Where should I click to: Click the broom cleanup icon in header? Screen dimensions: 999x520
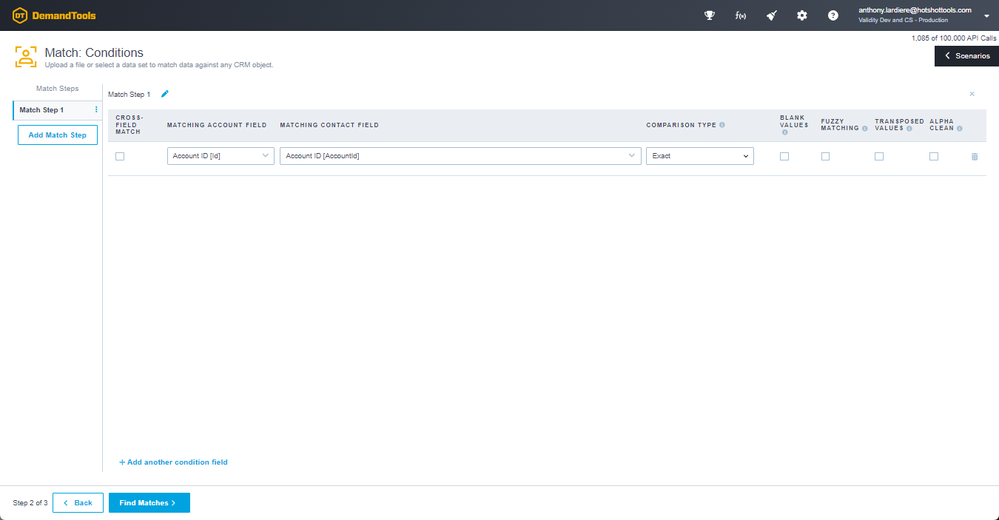coord(771,15)
